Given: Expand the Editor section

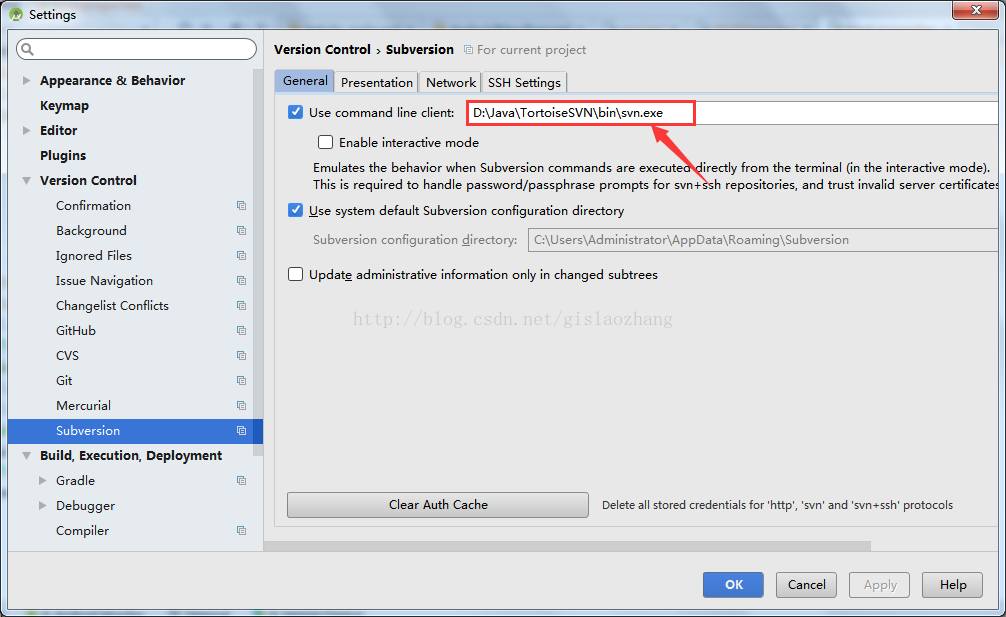Looking at the screenshot, I should point(26,130).
